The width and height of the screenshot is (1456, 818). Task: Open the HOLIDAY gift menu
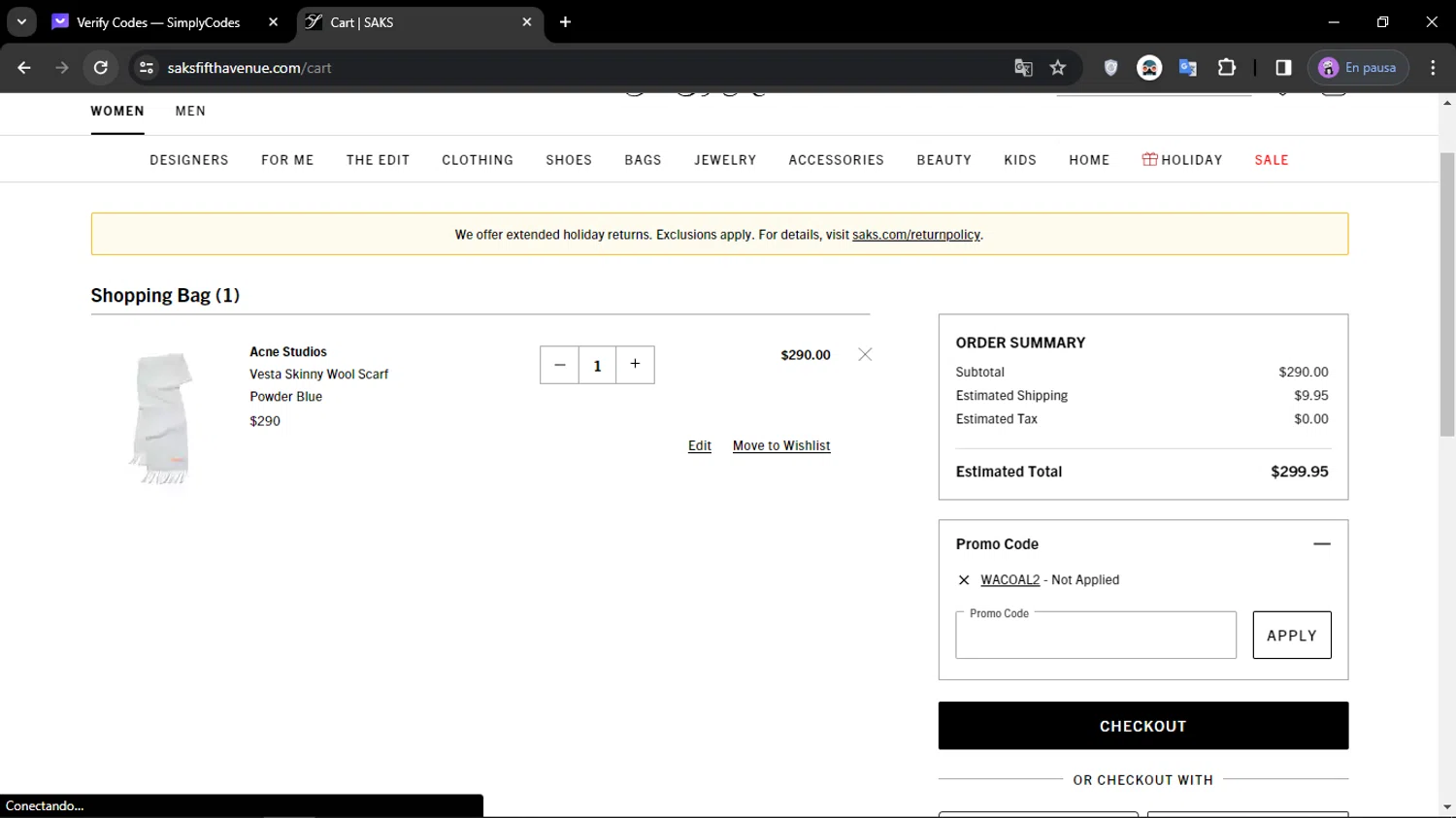(1182, 160)
